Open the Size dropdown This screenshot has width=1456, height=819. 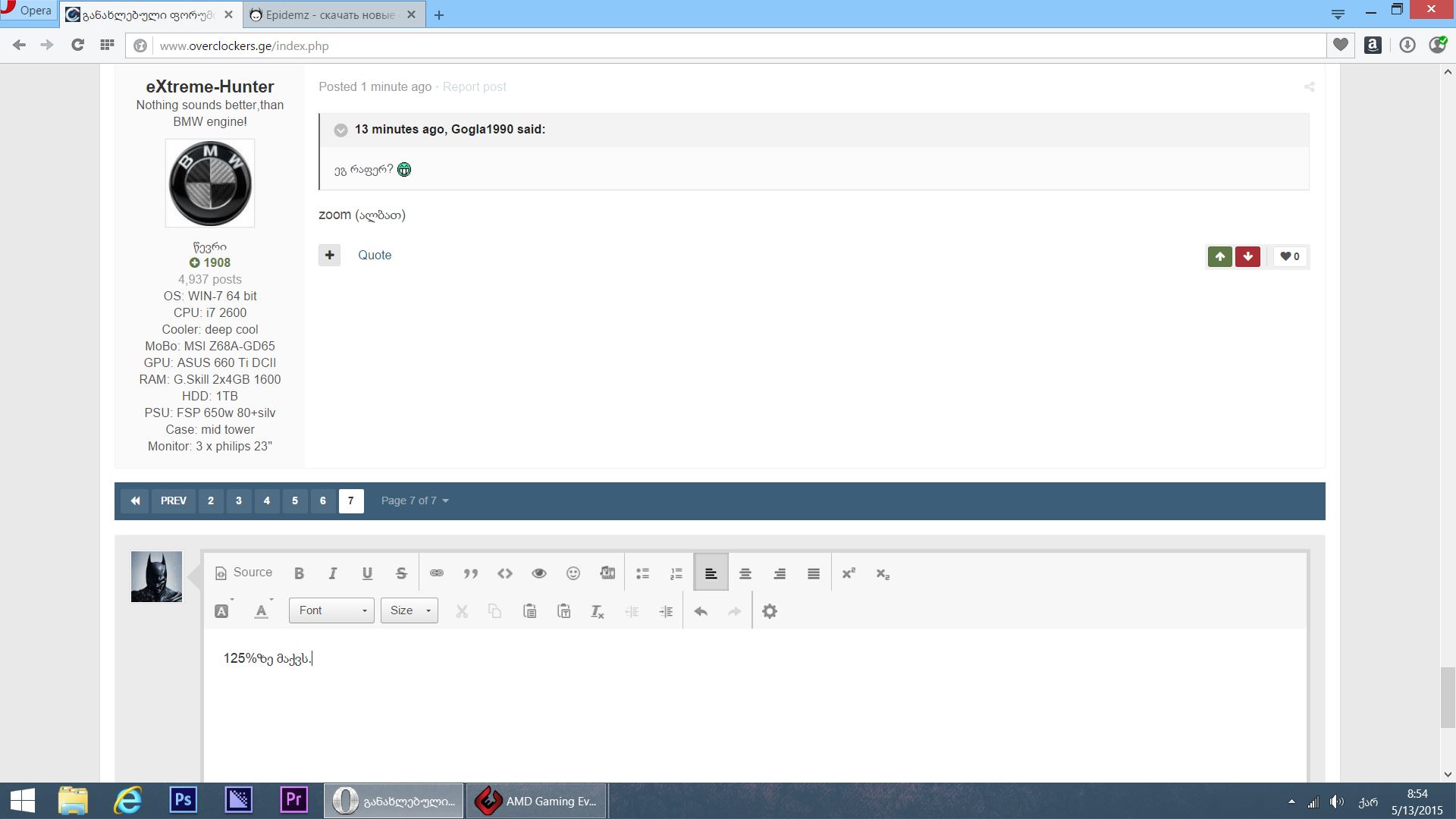coord(409,610)
